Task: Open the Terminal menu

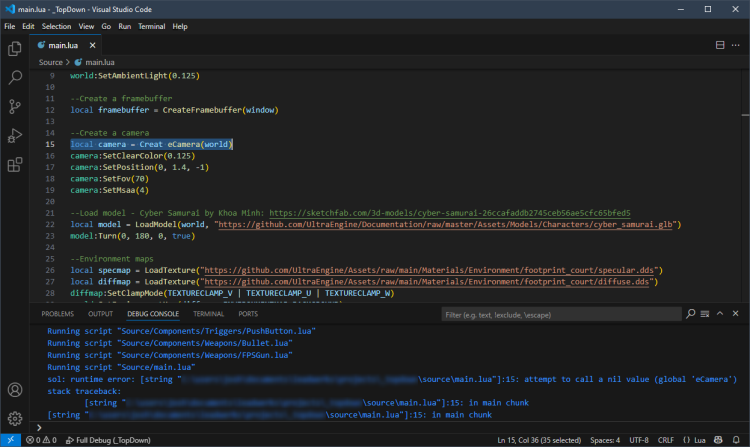Action: pyautogui.click(x=151, y=25)
